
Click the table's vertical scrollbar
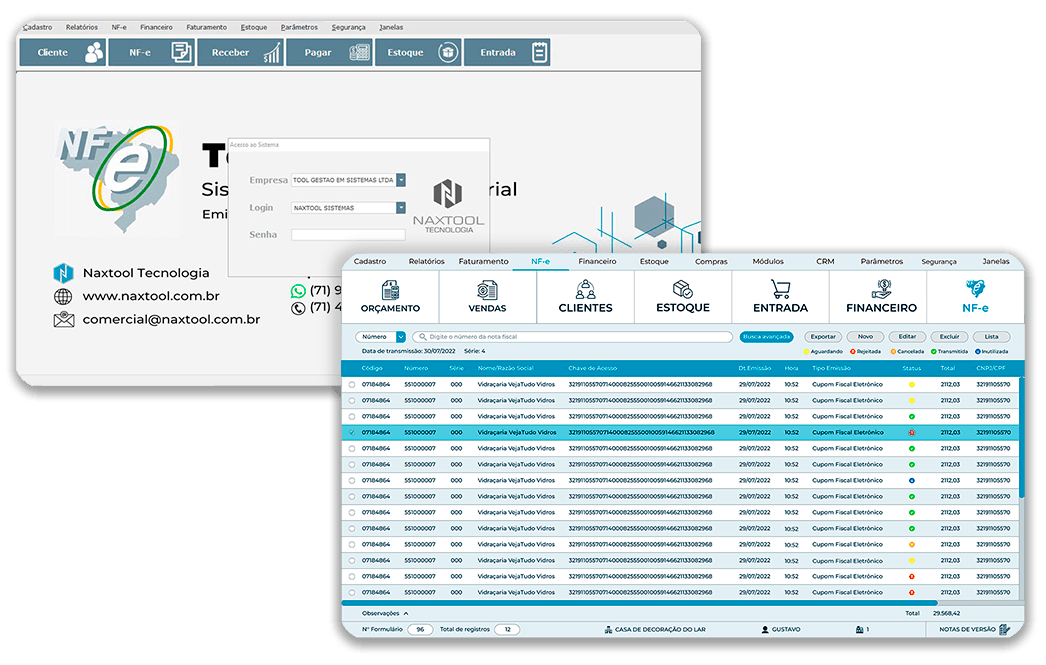click(1021, 437)
